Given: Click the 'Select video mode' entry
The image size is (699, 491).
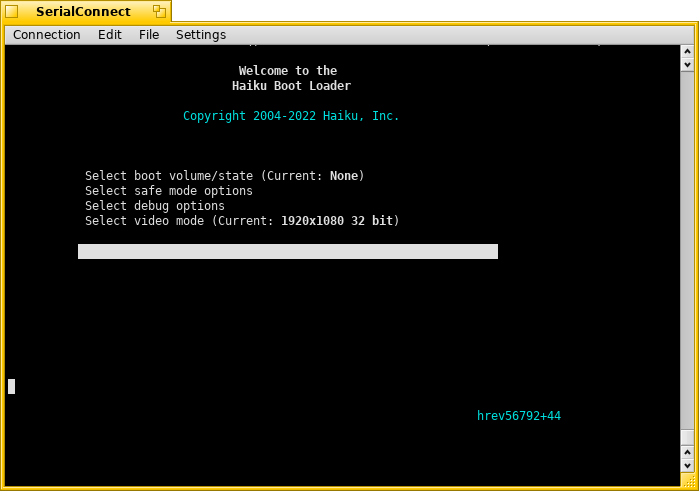Looking at the screenshot, I should coord(242,221).
